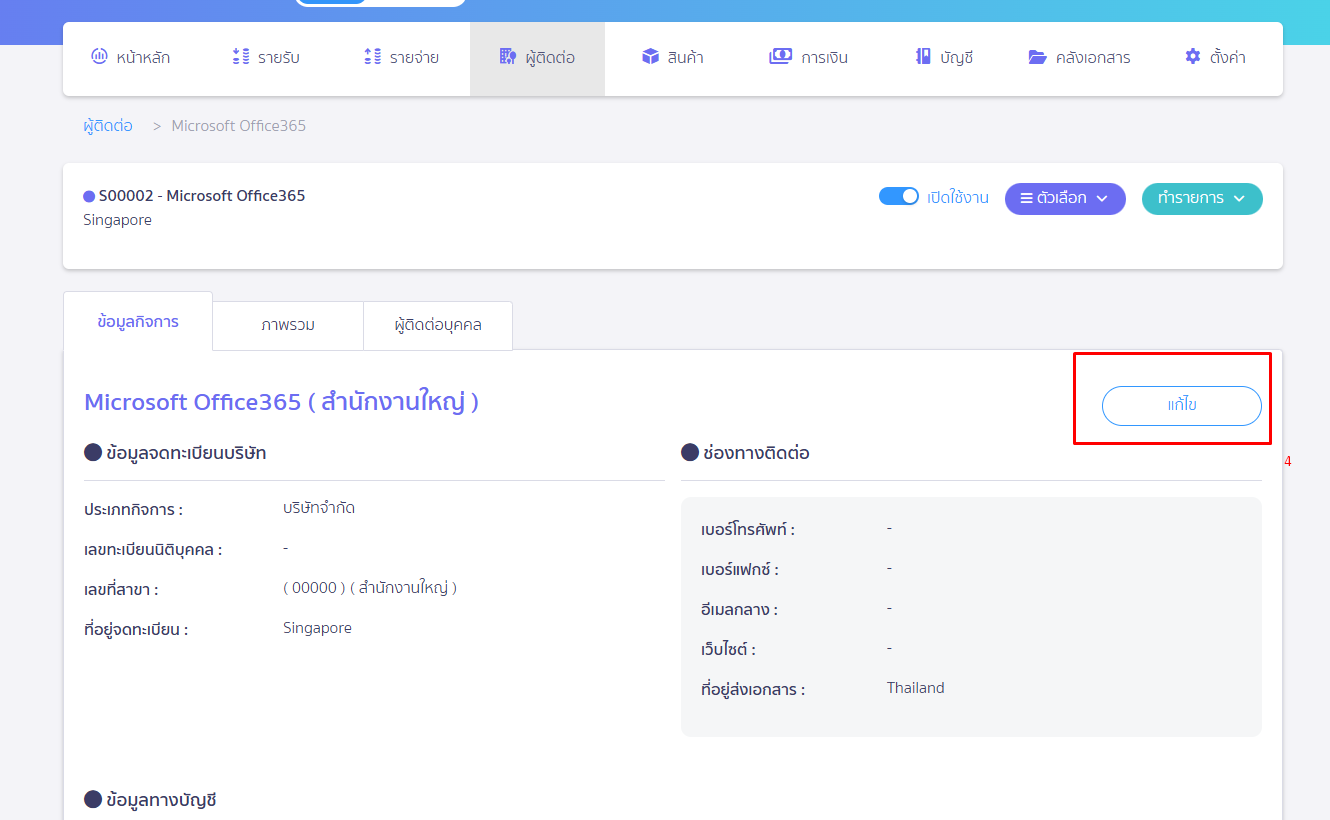Click the ผู้ติดต่อ breadcrumb link
Image resolution: width=1330 pixels, height=820 pixels.
click(x=108, y=126)
